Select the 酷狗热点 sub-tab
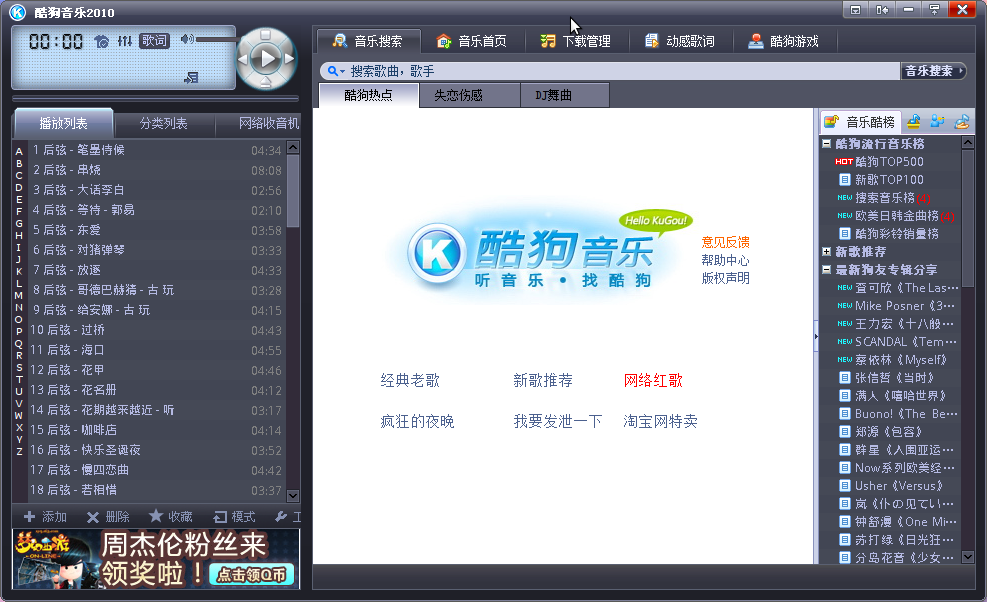The image size is (987, 602). click(369, 95)
